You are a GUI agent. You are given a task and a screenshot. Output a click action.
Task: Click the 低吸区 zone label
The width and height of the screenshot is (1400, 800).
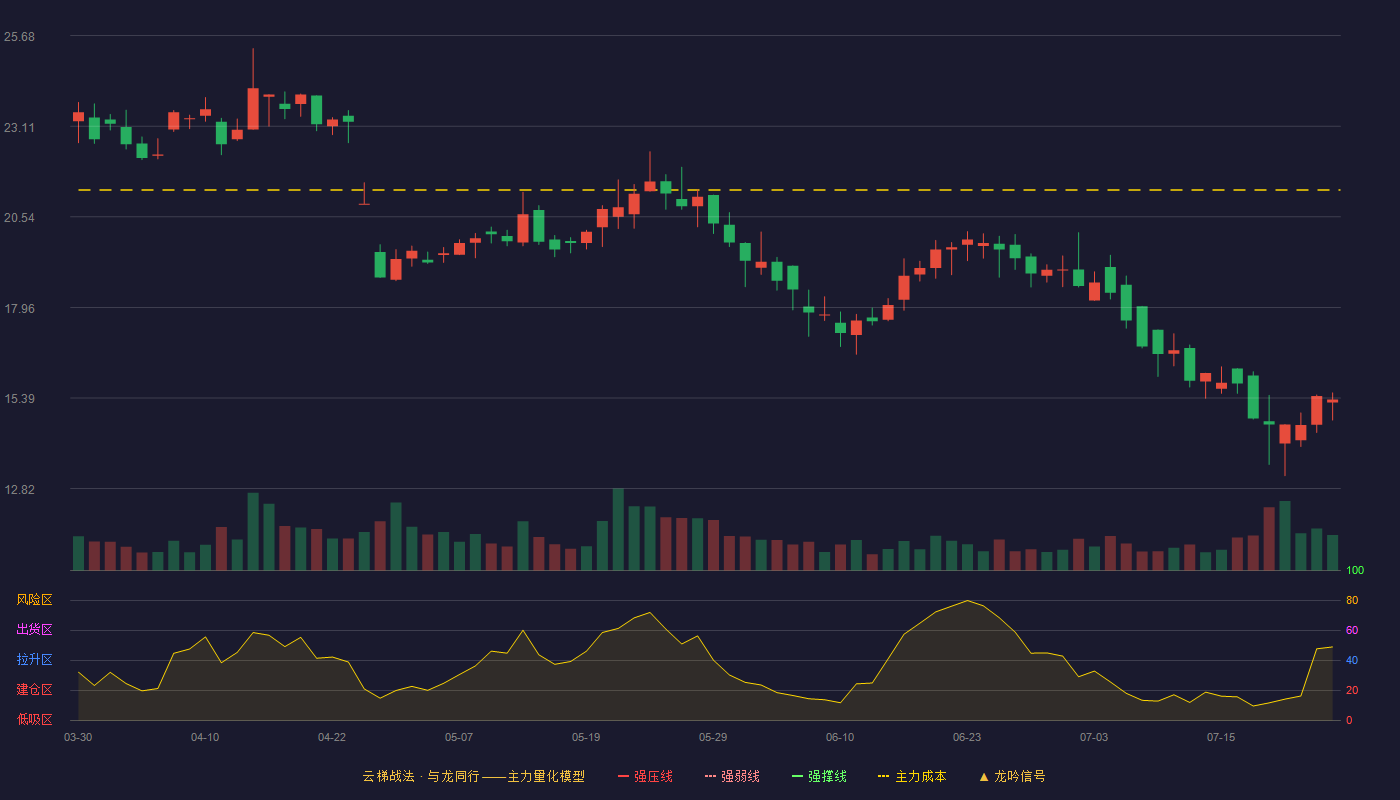pyautogui.click(x=34, y=719)
